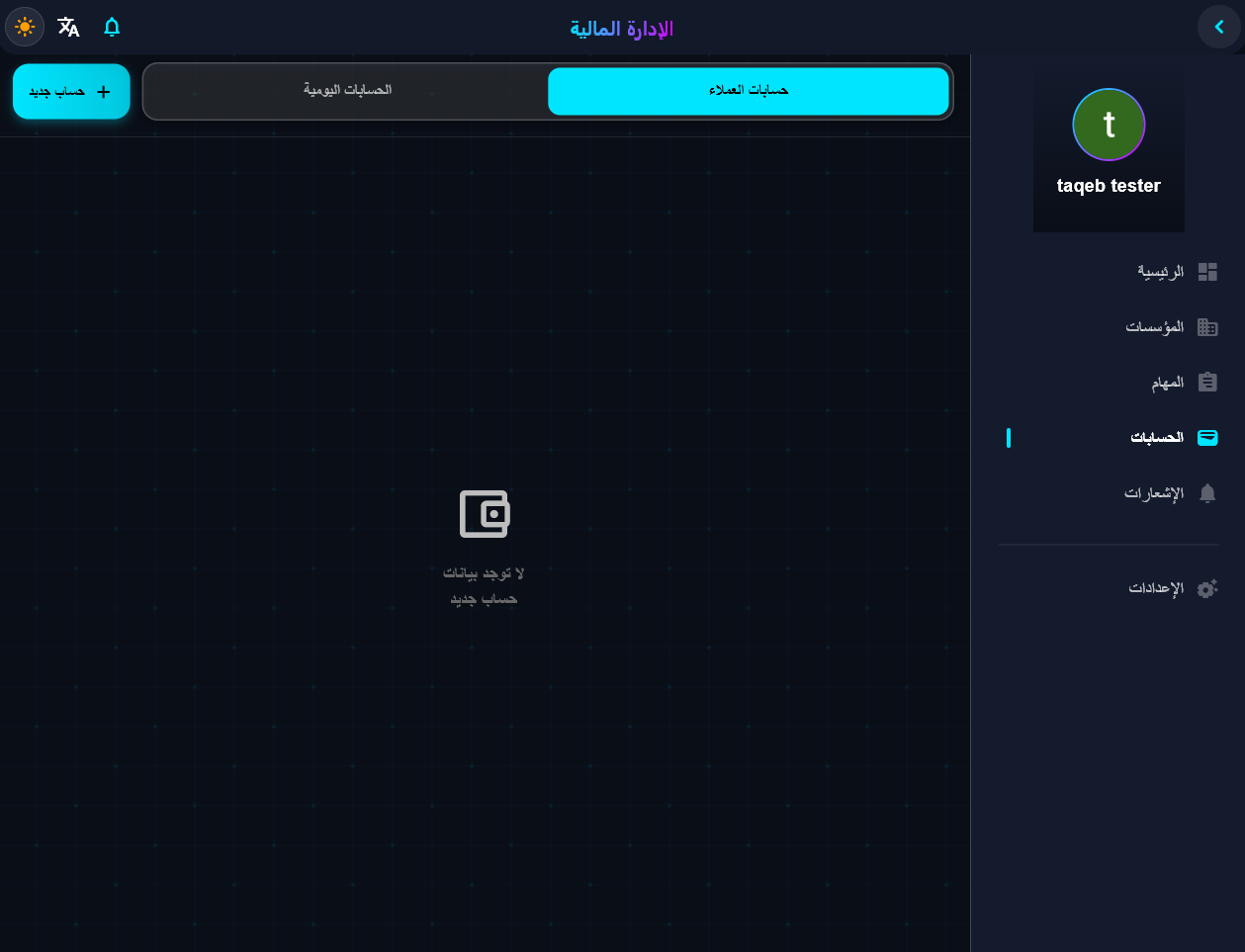Switch to the حسابات العملاء tab
1245x952 pixels.
tap(749, 91)
